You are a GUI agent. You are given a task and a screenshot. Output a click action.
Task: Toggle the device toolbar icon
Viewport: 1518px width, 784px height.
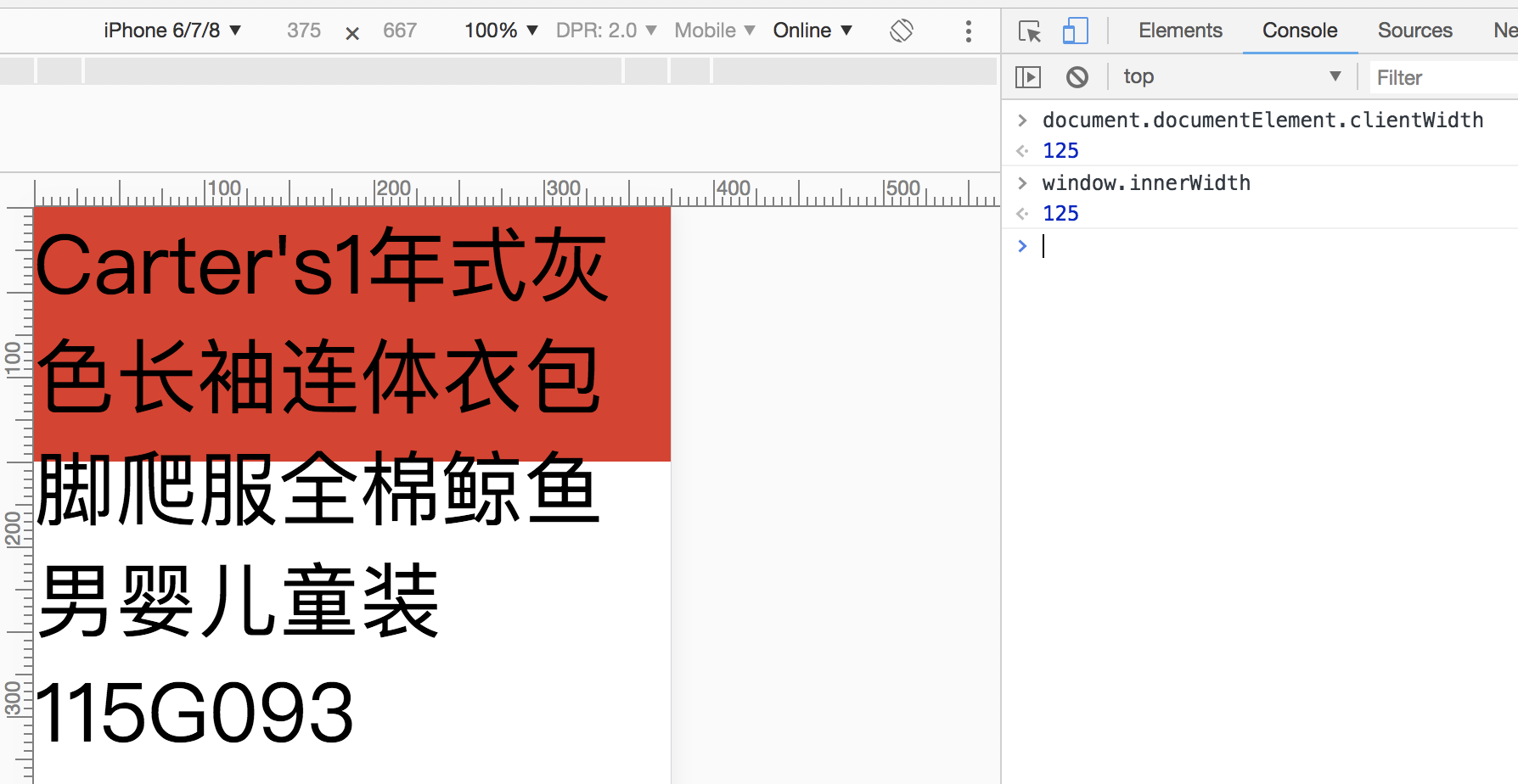[x=1075, y=31]
